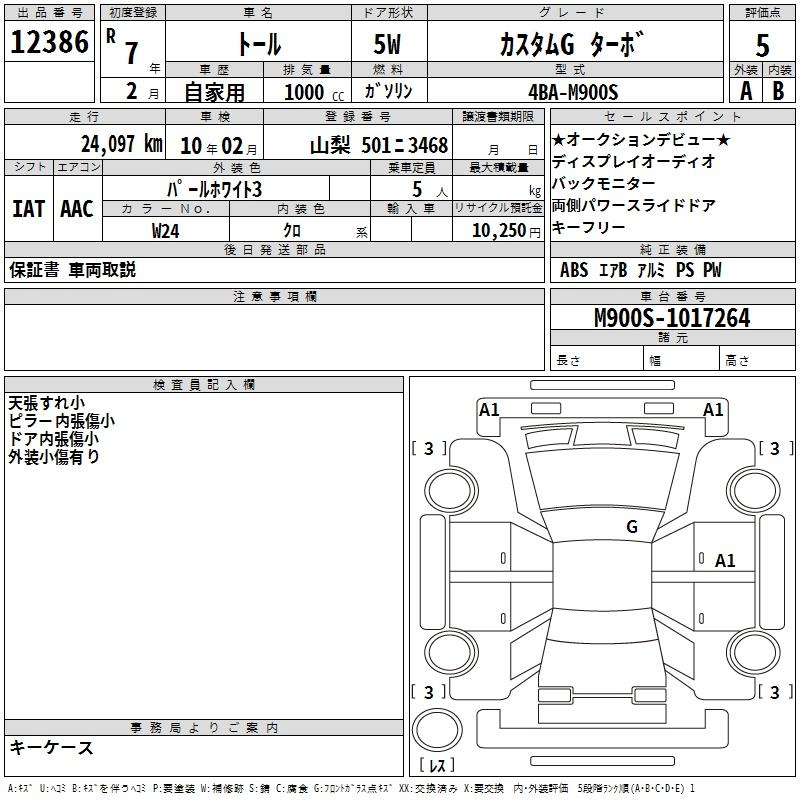Click the color number W24
Viewport: 800px width, 800px height.
[x=167, y=230]
